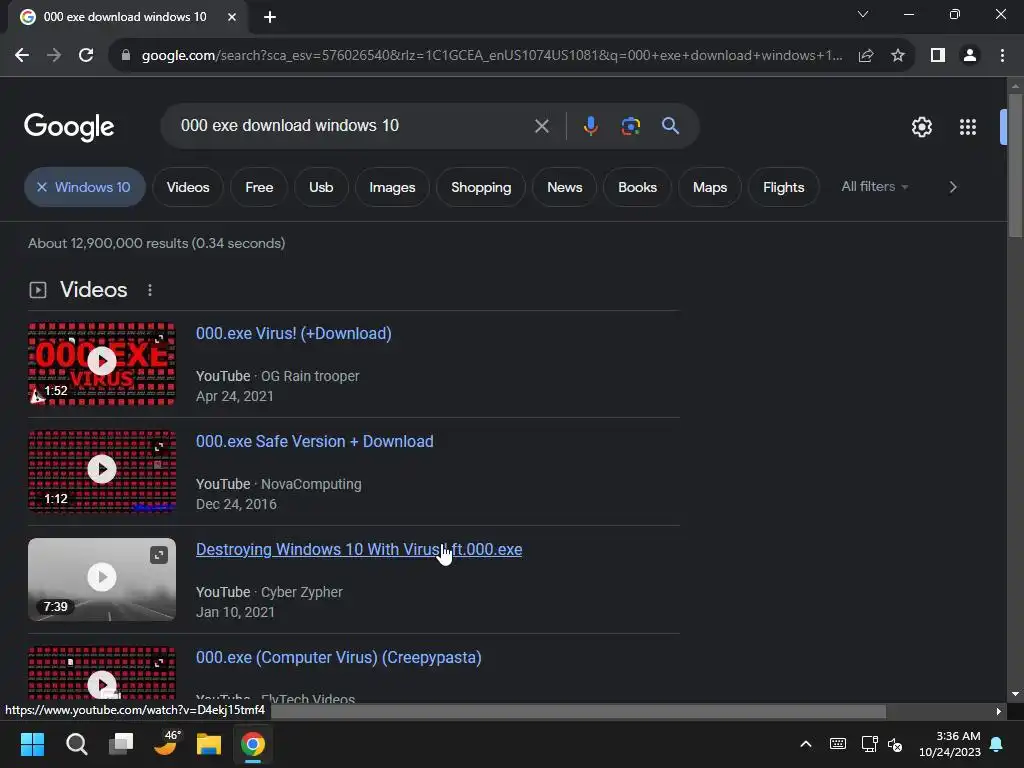Image resolution: width=1024 pixels, height=768 pixels.
Task: Click the vertical page scrollbar
Action: (1015, 166)
